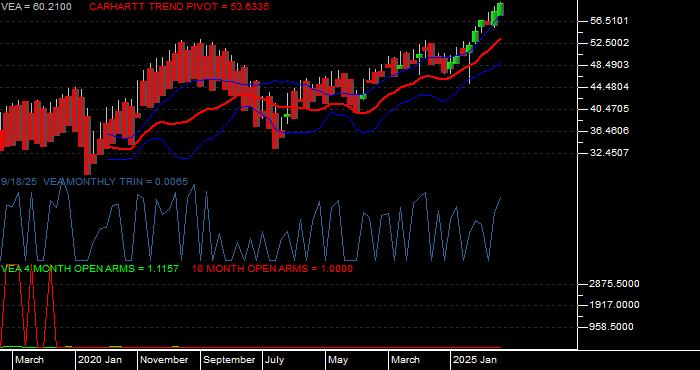Select the 2025 Jan date marker
700x370 pixels.
coord(475,360)
